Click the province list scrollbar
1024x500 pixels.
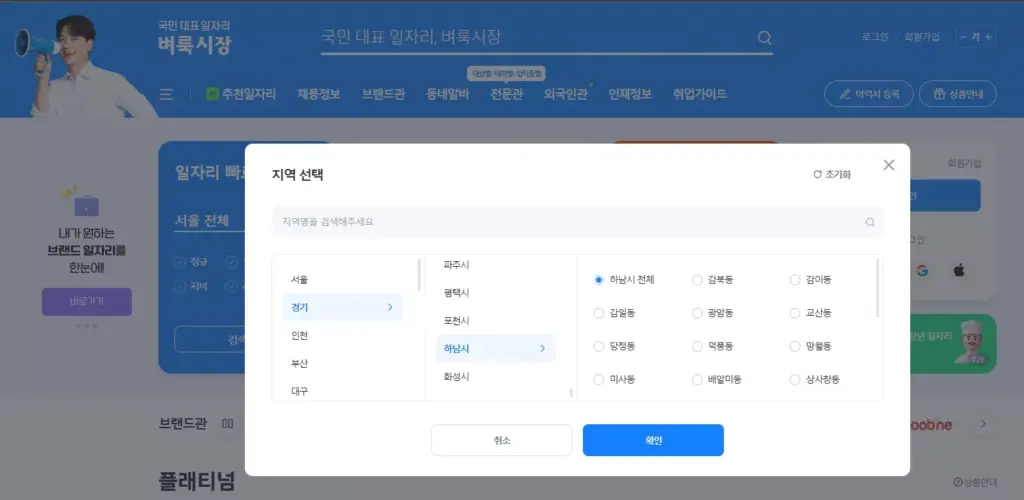coord(419,275)
